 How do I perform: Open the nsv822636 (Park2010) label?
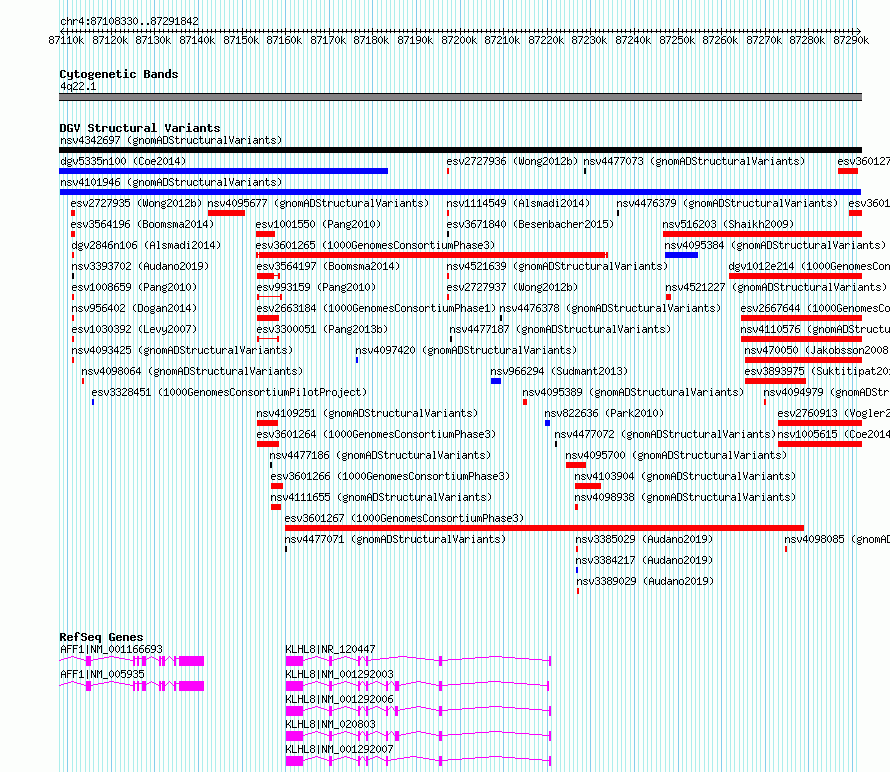(604, 413)
